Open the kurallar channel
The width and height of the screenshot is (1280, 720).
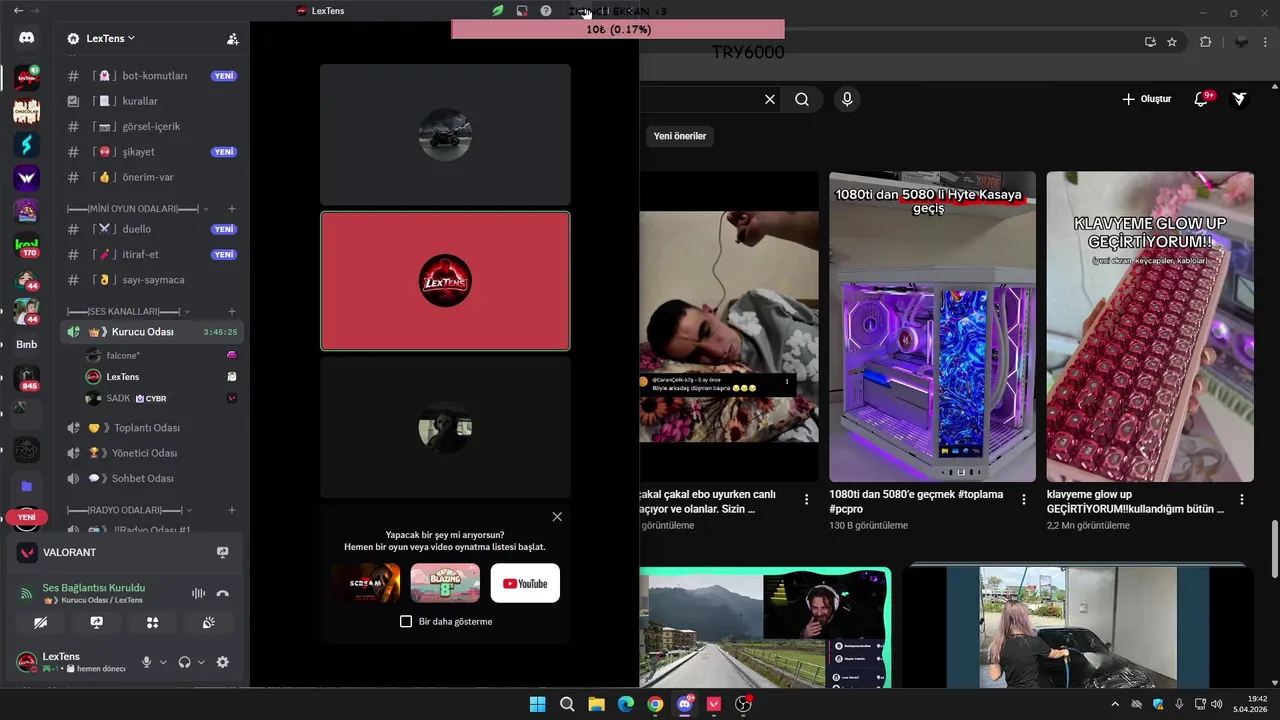[x=152, y=101]
